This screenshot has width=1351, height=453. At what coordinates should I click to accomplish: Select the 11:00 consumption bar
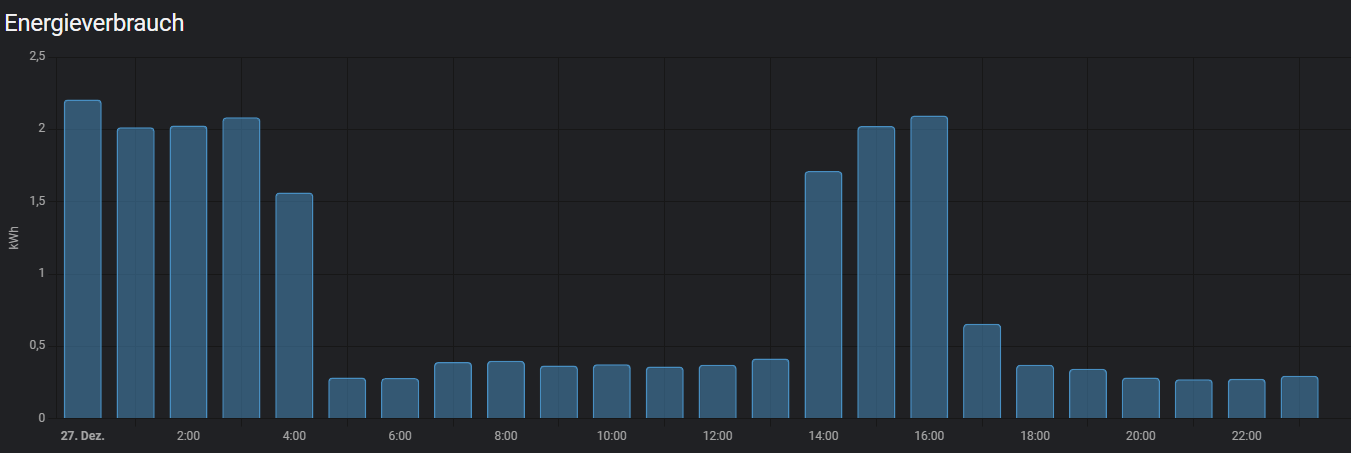[665, 393]
